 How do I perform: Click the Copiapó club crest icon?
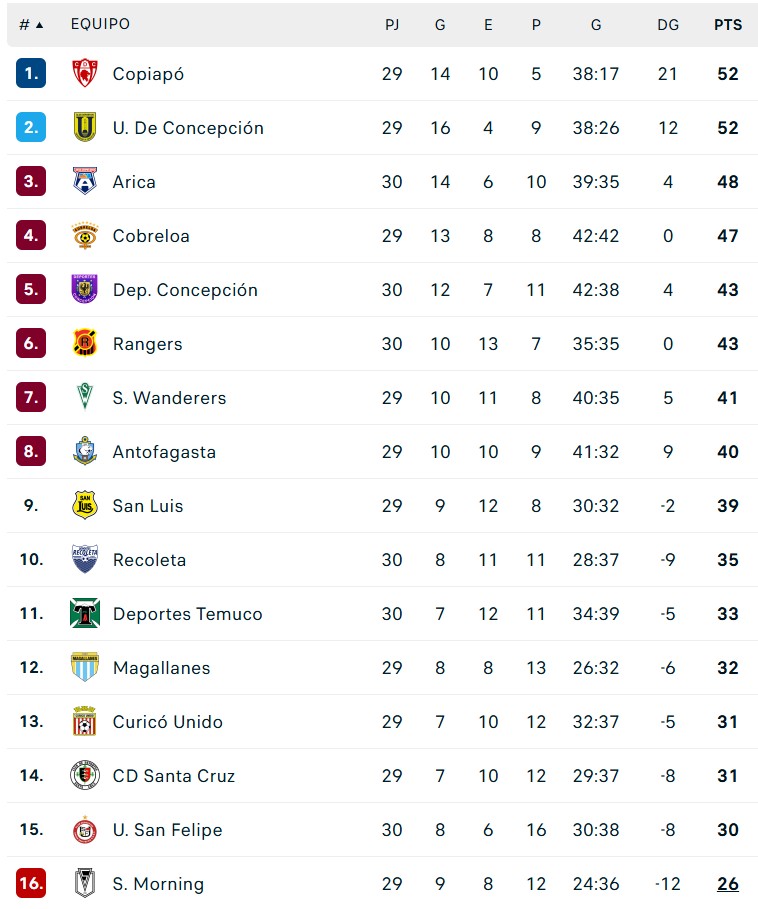[x=85, y=73]
